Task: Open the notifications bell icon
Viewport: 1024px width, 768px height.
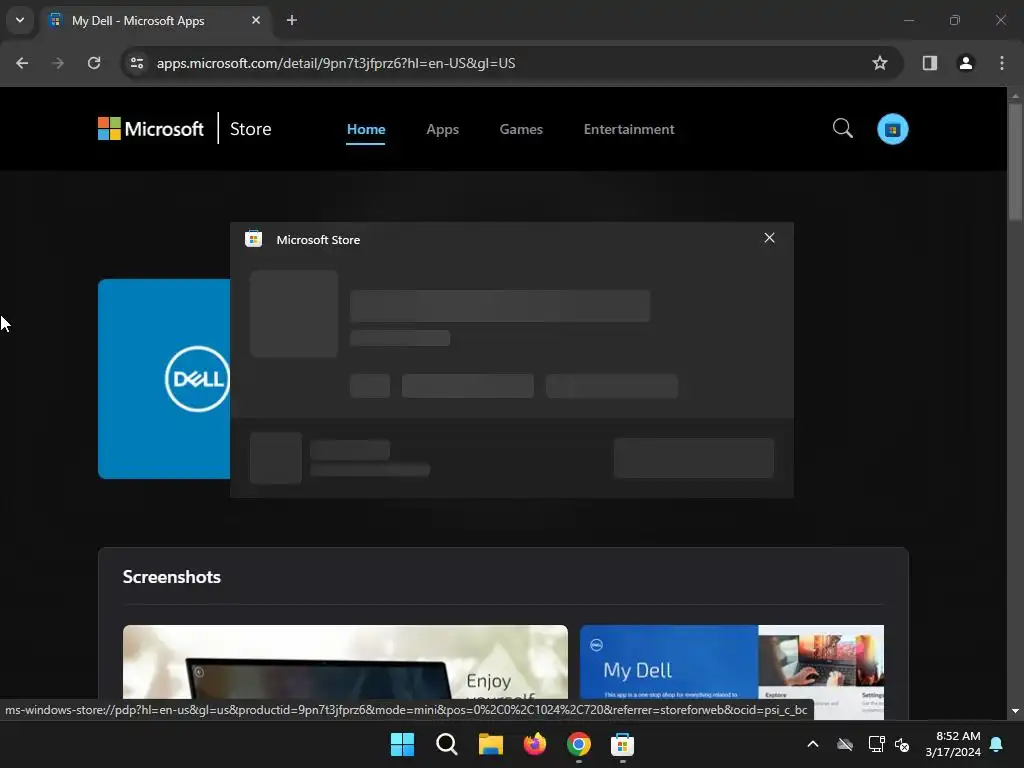Action: click(997, 744)
